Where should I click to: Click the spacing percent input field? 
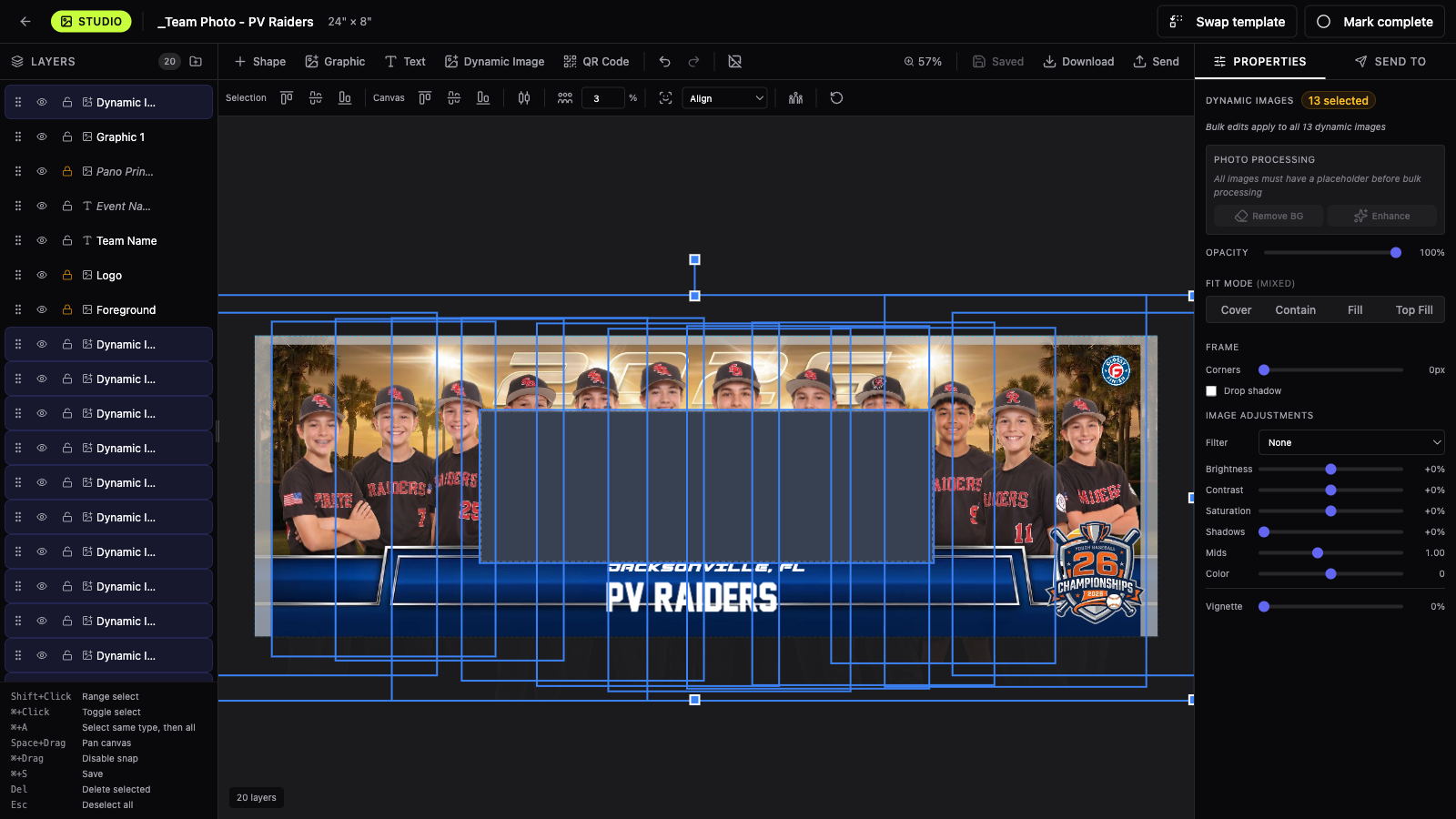tap(604, 98)
